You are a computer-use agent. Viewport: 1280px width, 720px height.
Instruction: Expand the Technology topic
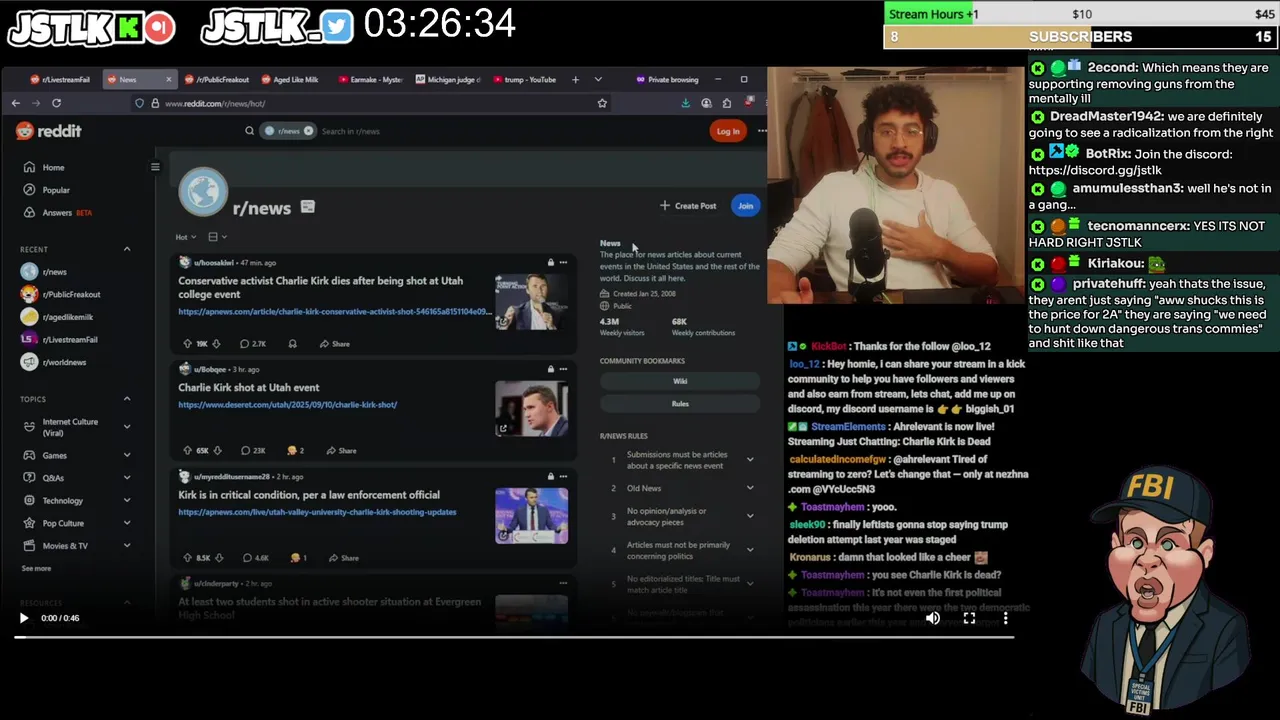pos(127,500)
